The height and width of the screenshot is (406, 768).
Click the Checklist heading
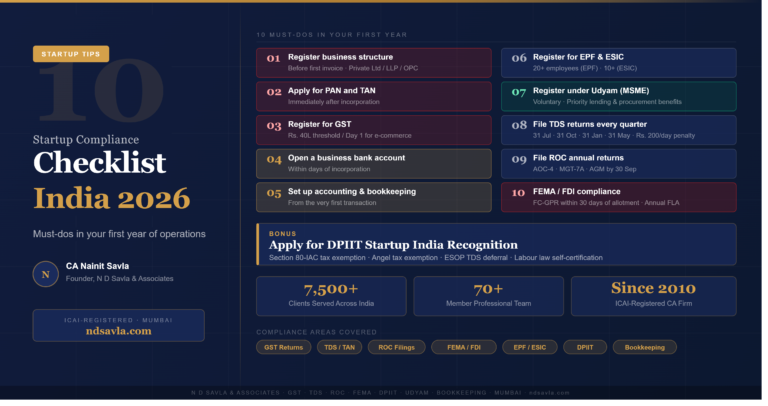pyautogui.click(x=100, y=163)
